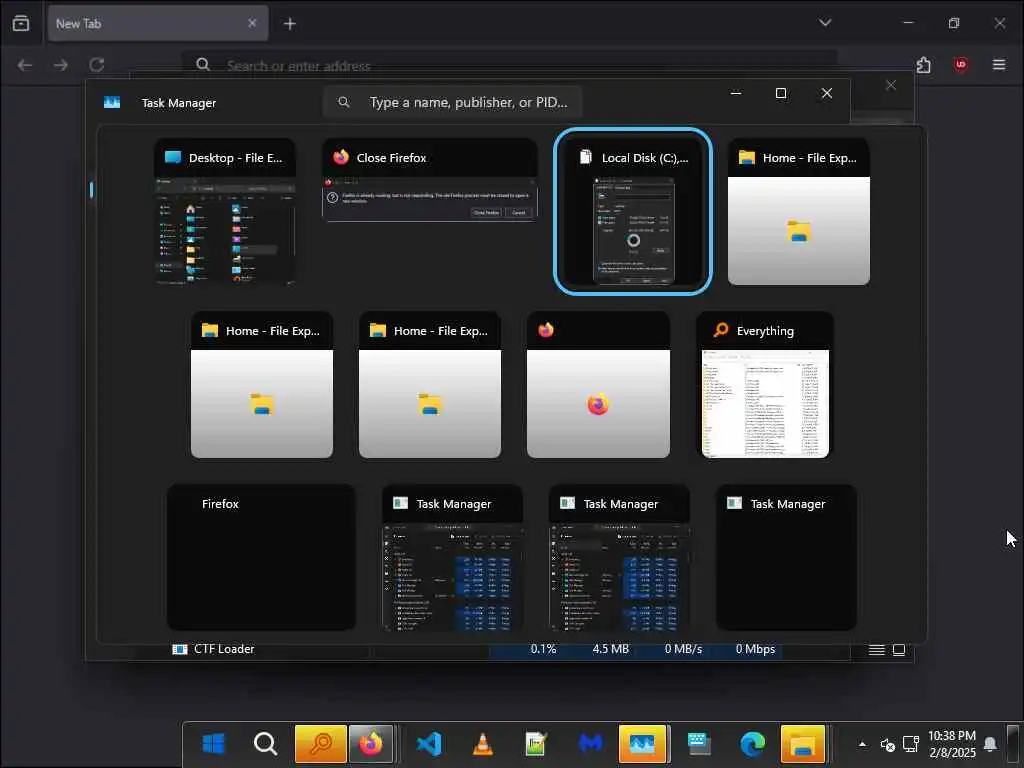Screen dimensions: 1024x768
Task: Go forward with Firefox forward arrow
Action: [x=61, y=65]
